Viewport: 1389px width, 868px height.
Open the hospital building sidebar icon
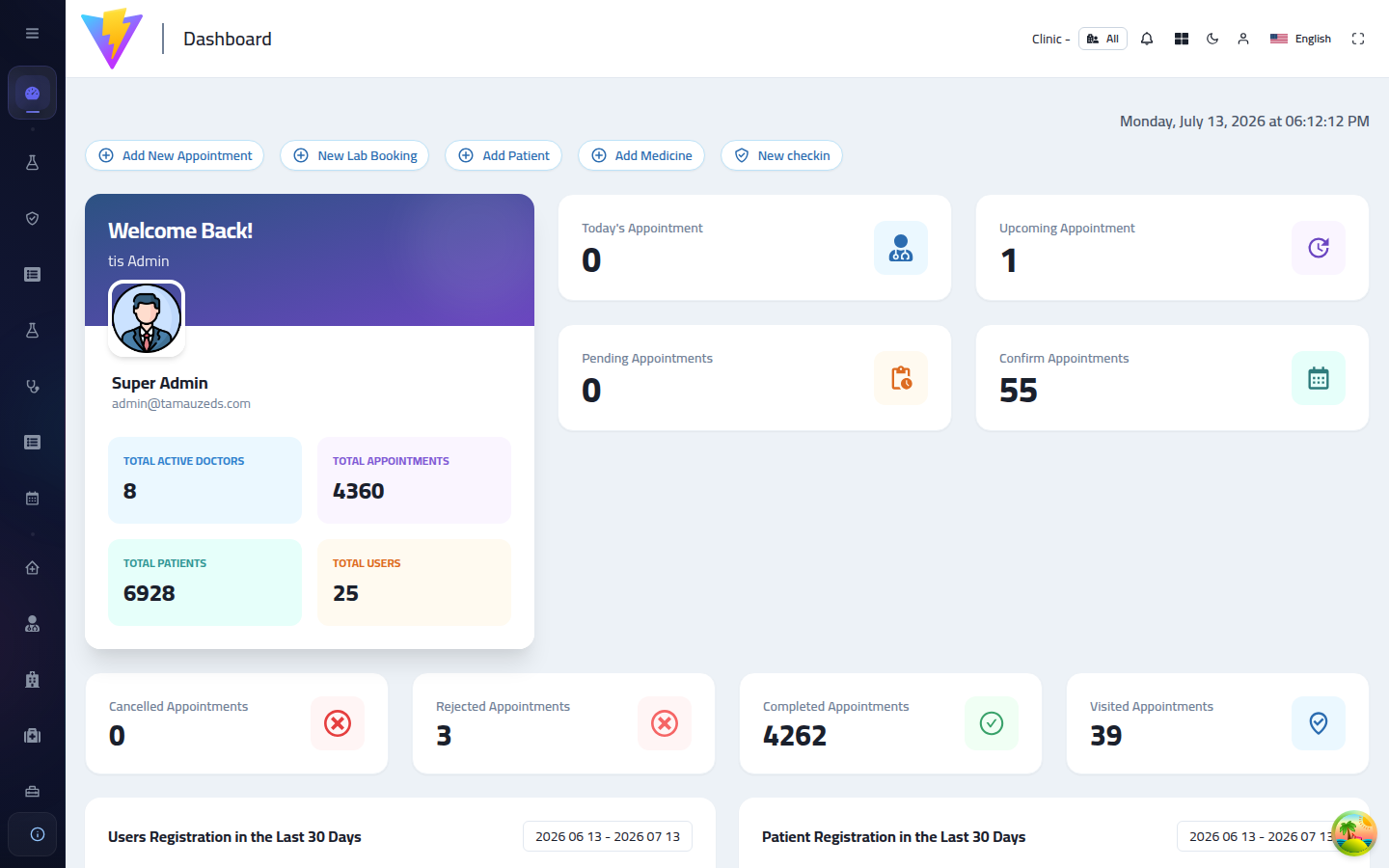click(32, 680)
